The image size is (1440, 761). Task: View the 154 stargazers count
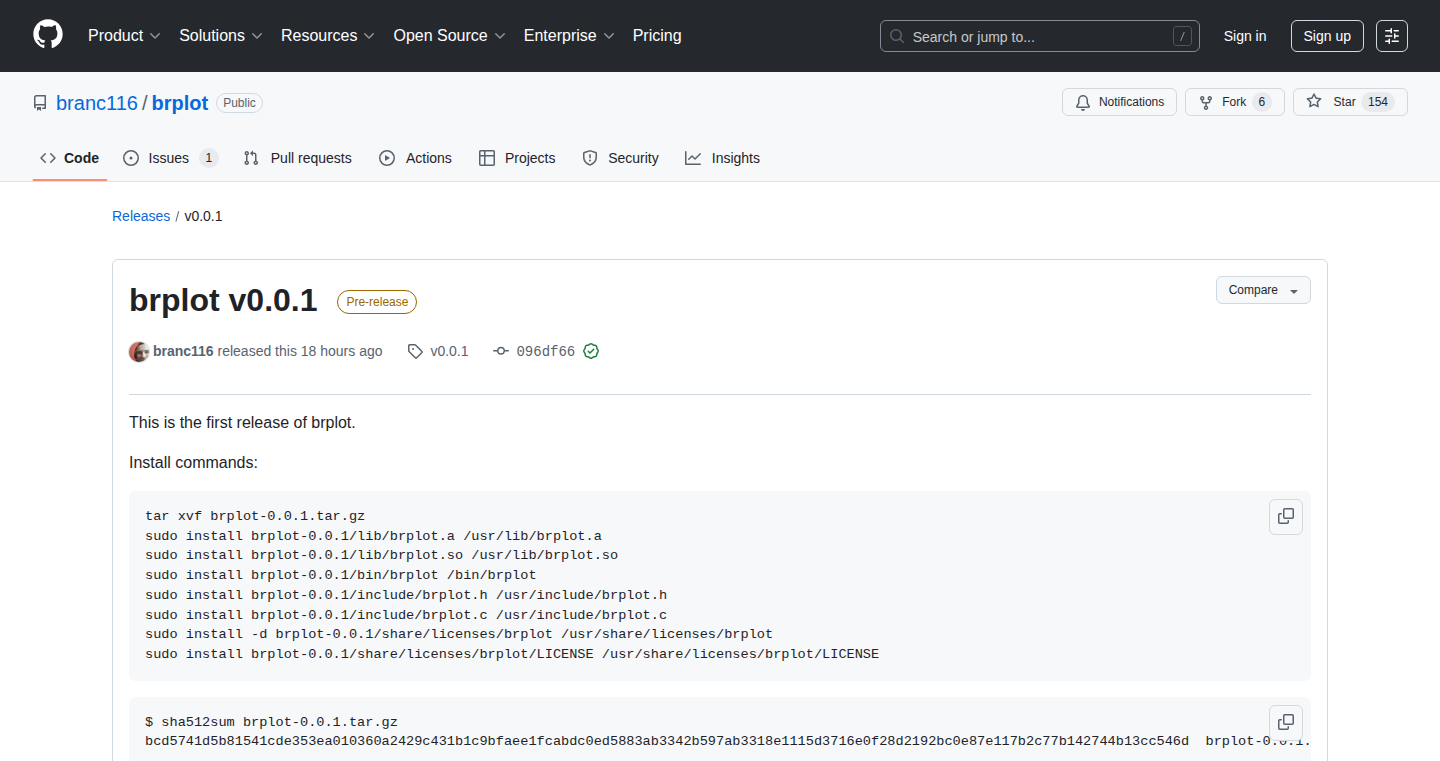click(1379, 102)
